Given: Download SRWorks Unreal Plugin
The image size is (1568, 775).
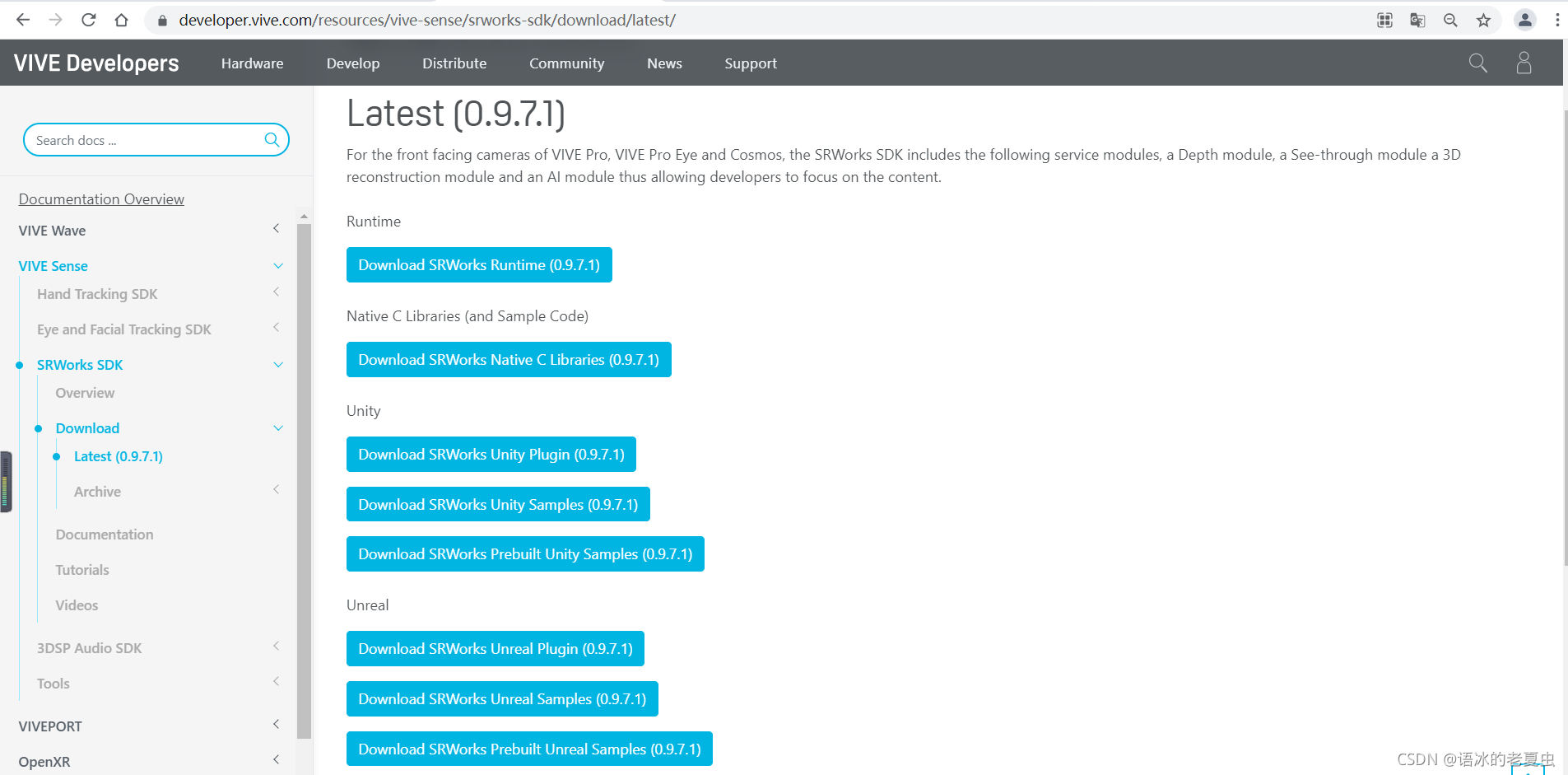Looking at the screenshot, I should 496,649.
